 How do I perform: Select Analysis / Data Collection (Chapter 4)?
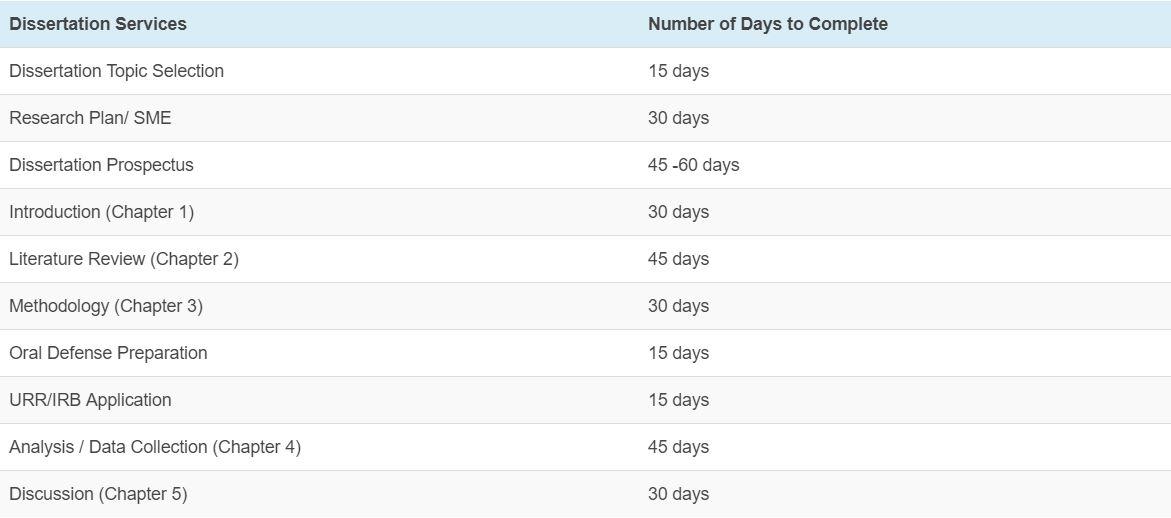click(x=155, y=447)
